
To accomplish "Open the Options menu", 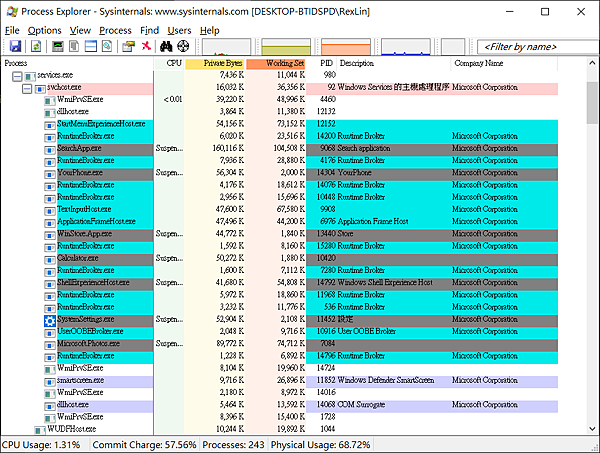I will [x=44, y=31].
